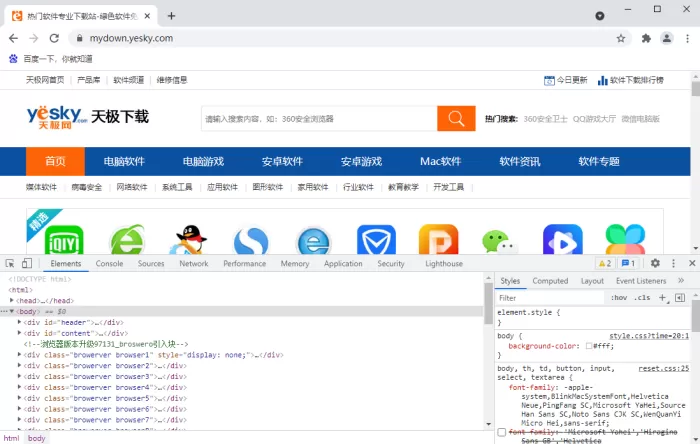700x444 pixels.
Task: Add new style rule plus icon
Action: click(x=663, y=298)
